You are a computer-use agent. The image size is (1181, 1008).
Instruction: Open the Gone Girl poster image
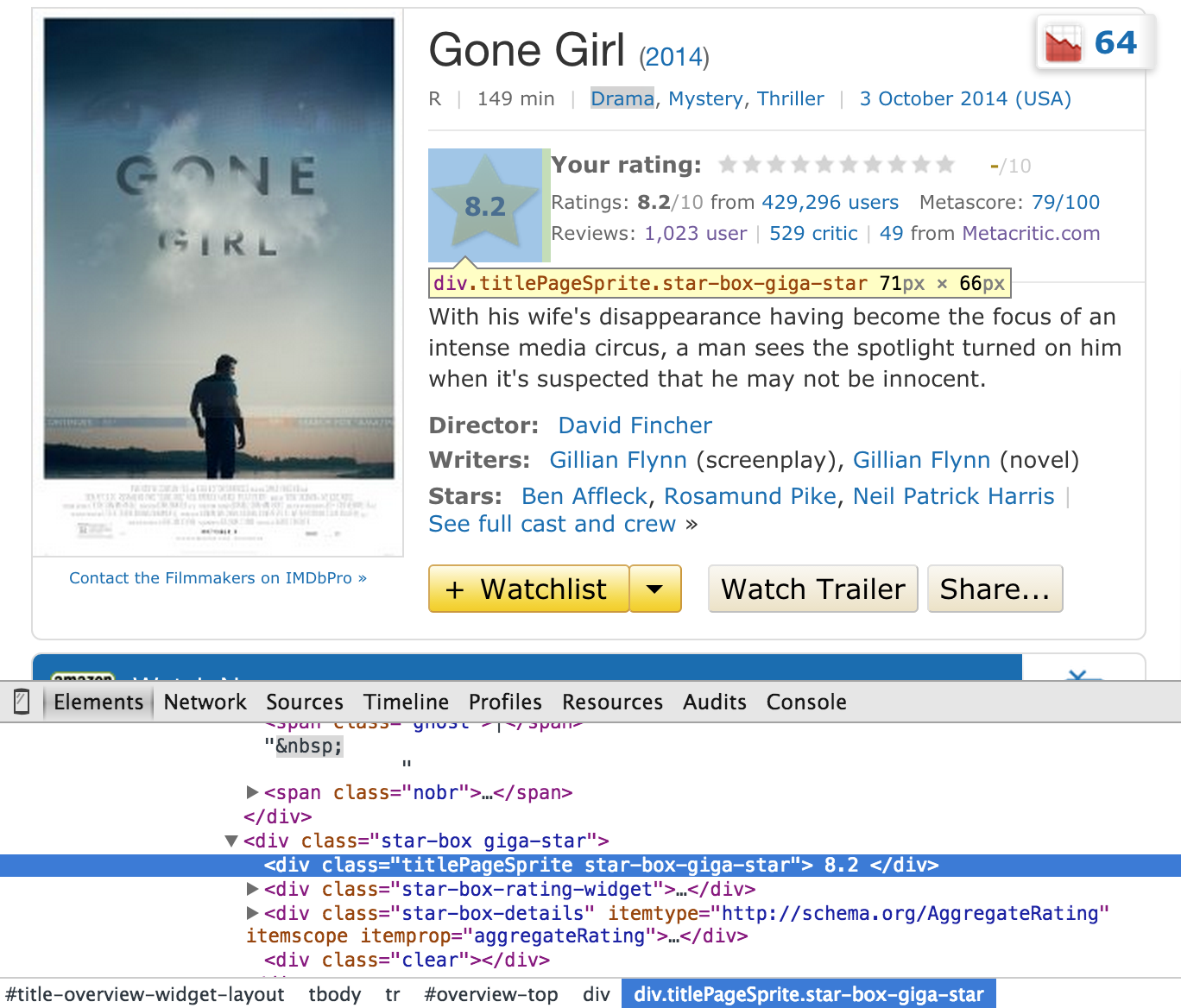click(218, 282)
